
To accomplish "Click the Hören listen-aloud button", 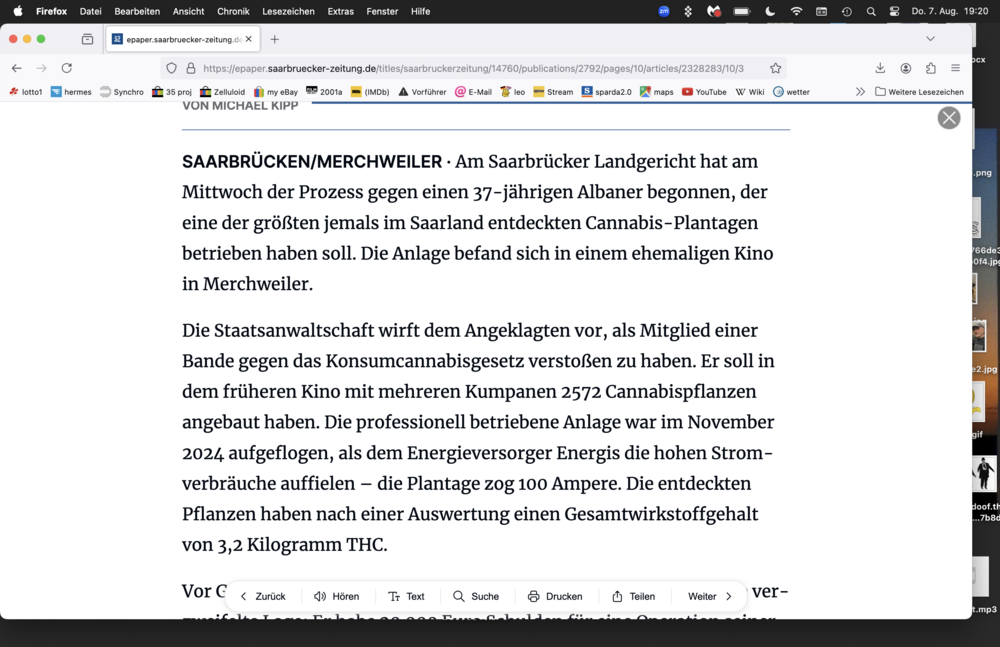I will pyautogui.click(x=336, y=596).
